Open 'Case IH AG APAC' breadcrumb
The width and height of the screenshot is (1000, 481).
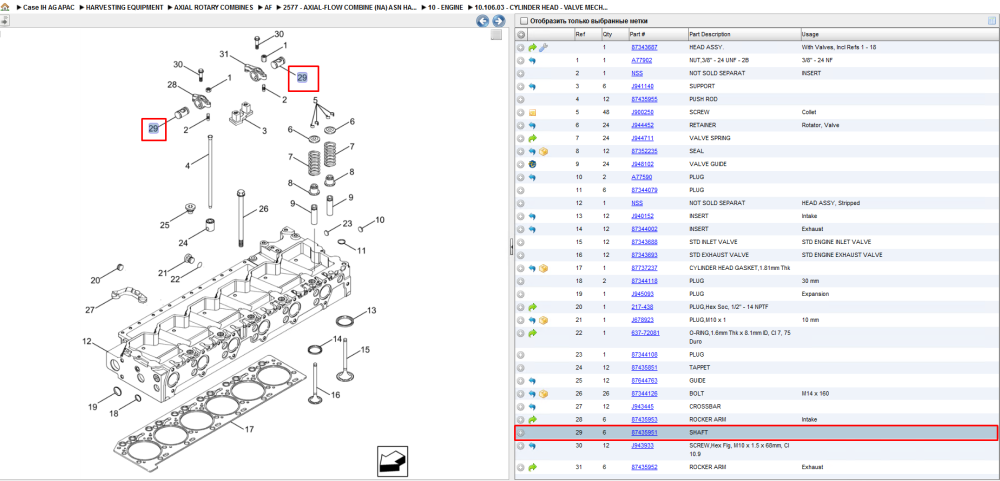point(48,7)
